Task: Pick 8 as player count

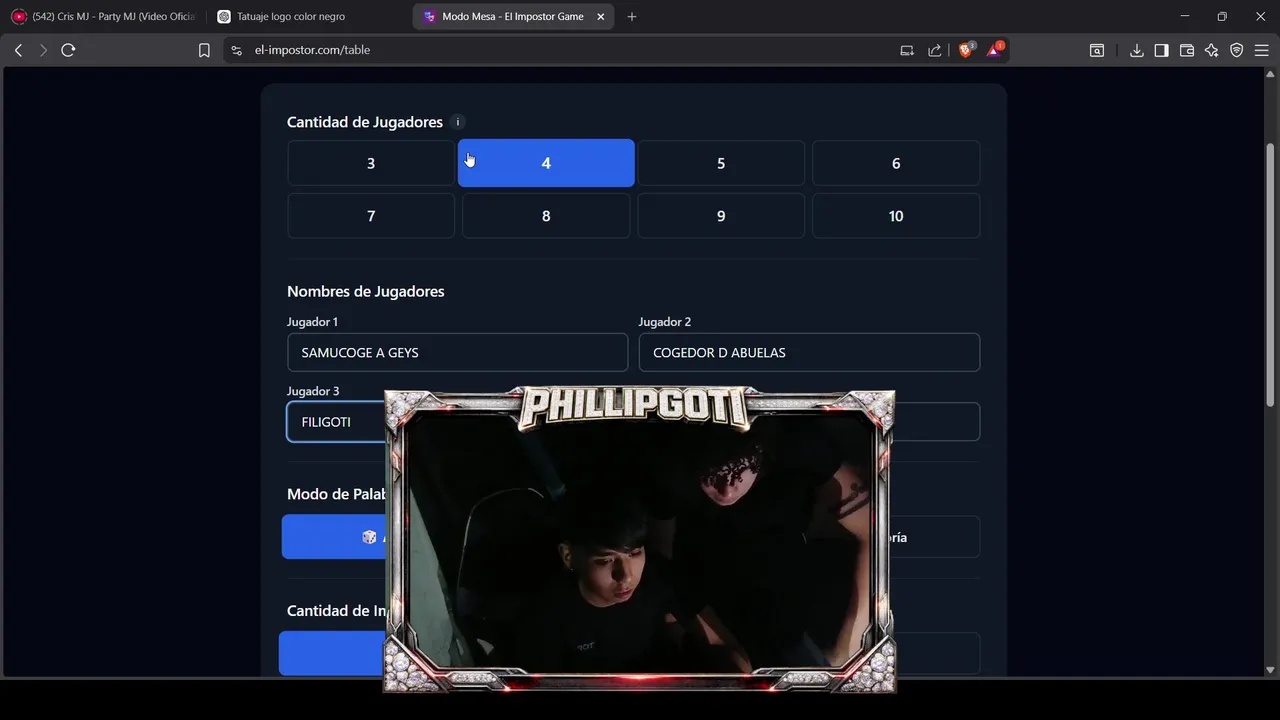Action: (546, 216)
